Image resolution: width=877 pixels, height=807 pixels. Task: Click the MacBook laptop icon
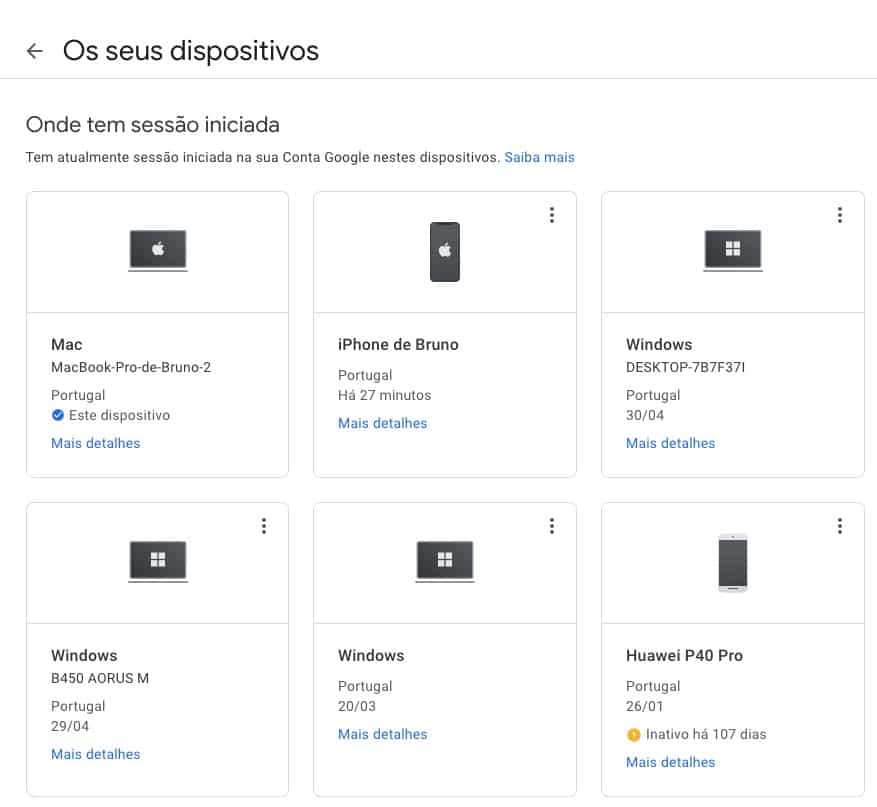click(158, 250)
